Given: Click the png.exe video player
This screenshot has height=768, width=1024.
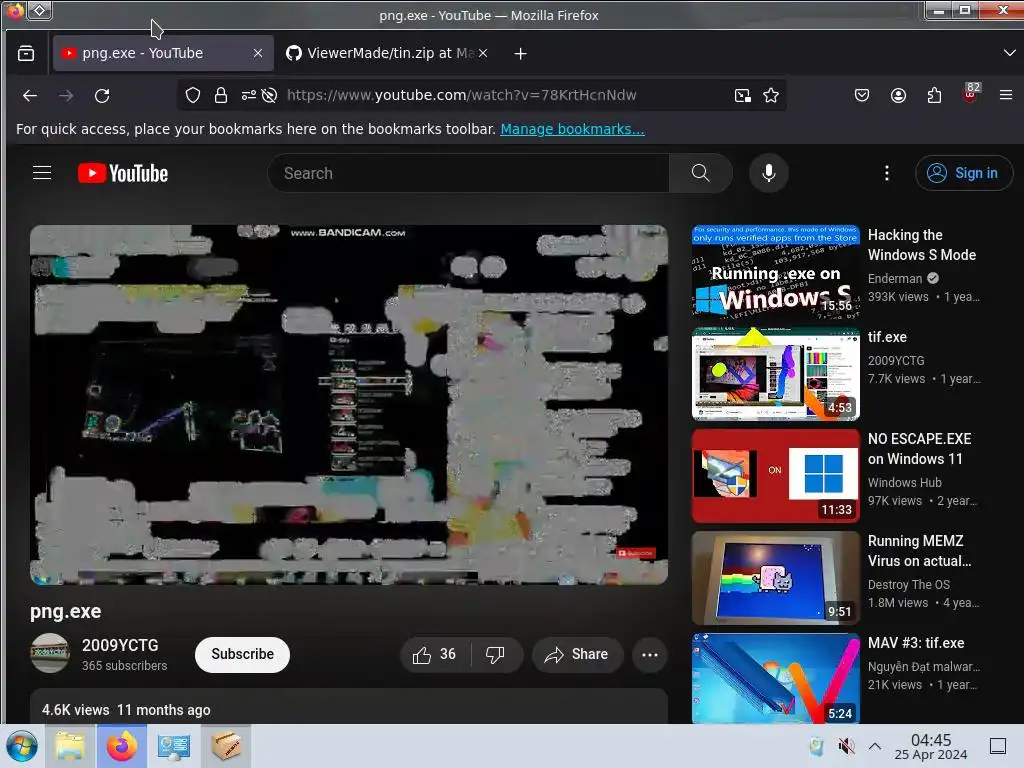Looking at the screenshot, I should coord(349,405).
